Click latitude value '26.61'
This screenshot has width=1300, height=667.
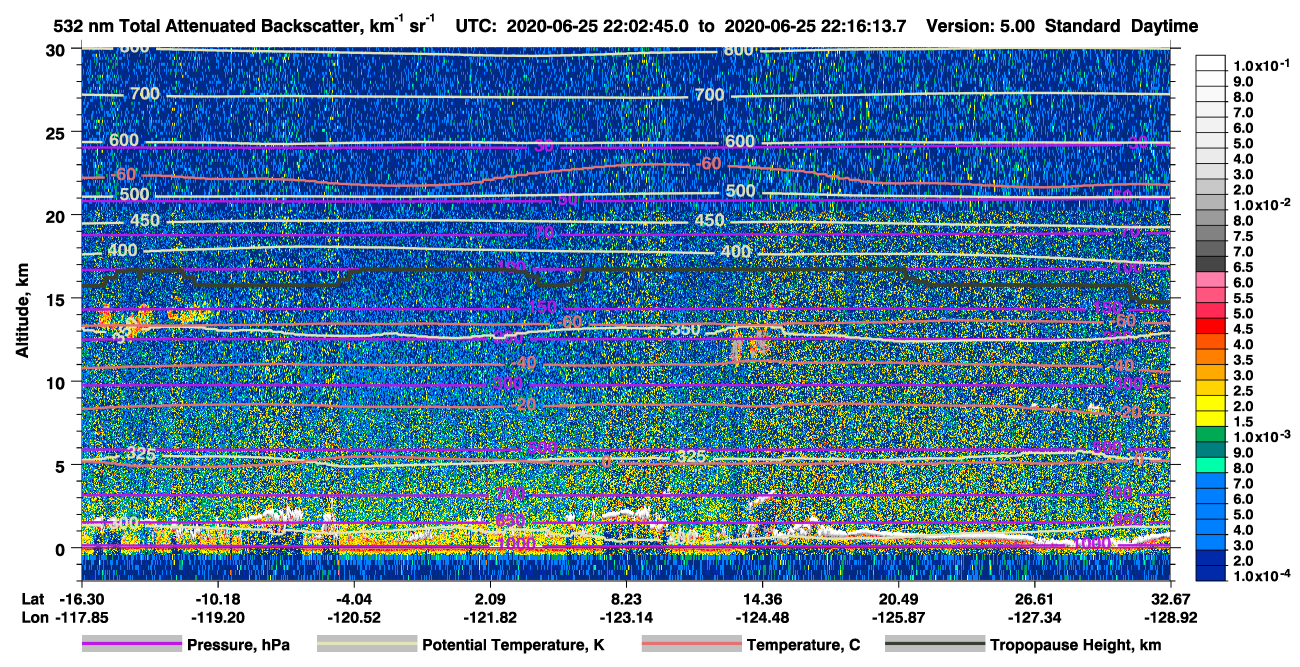click(x=1035, y=598)
